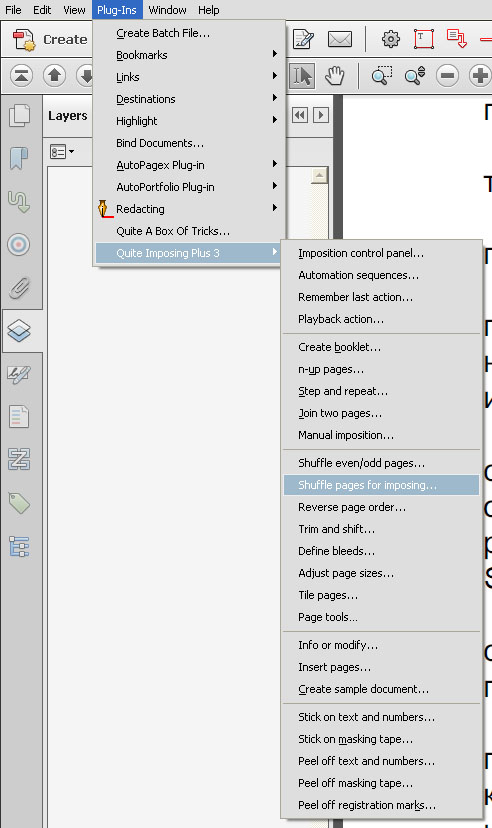
Task: Click the email envelope icon
Action: point(340,40)
